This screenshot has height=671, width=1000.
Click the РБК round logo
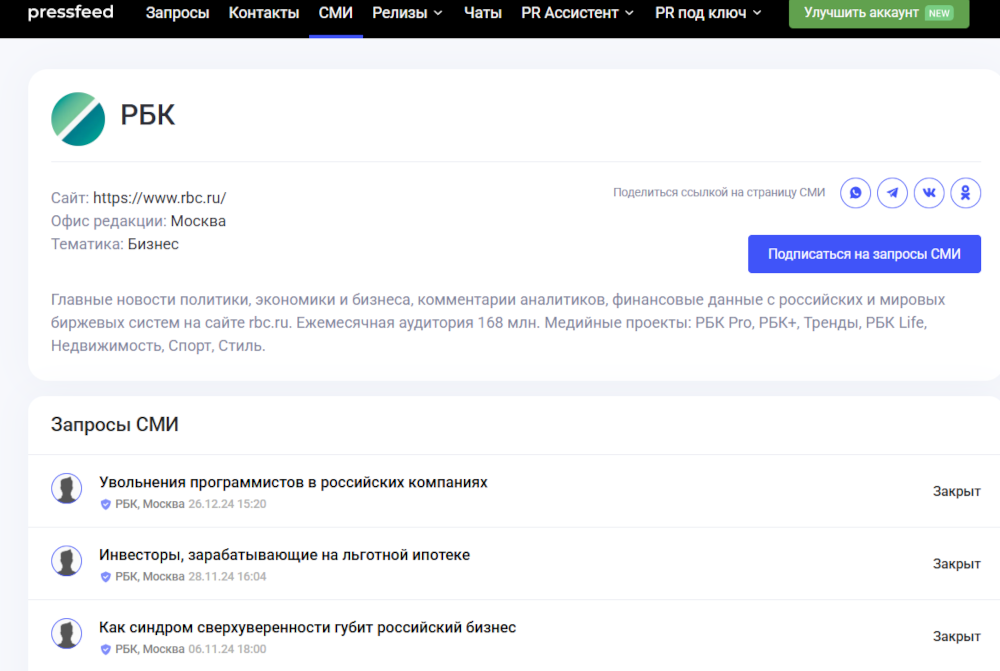(78, 119)
